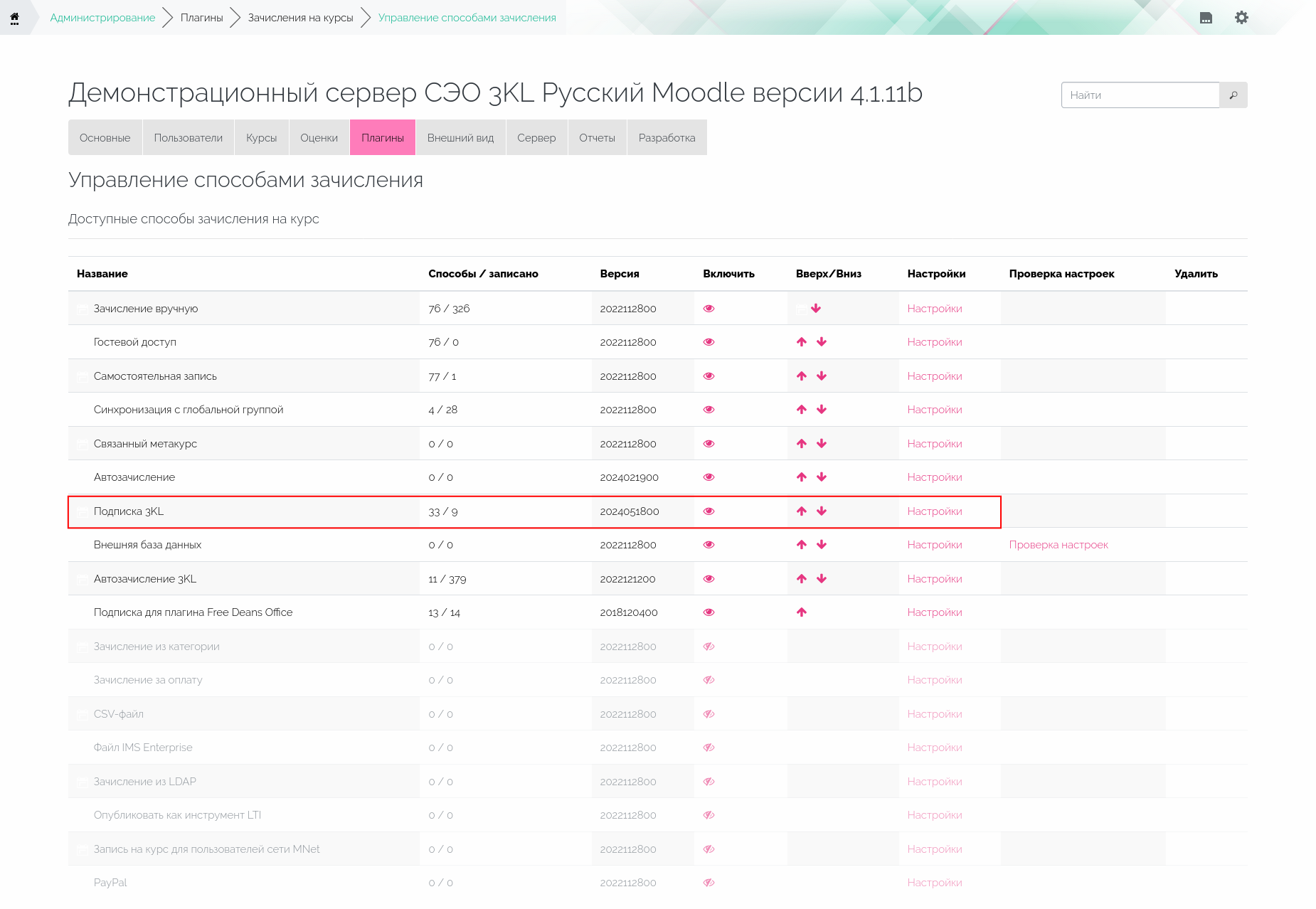
Task: Move Подписка 3KL down with arrow
Action: (822, 511)
